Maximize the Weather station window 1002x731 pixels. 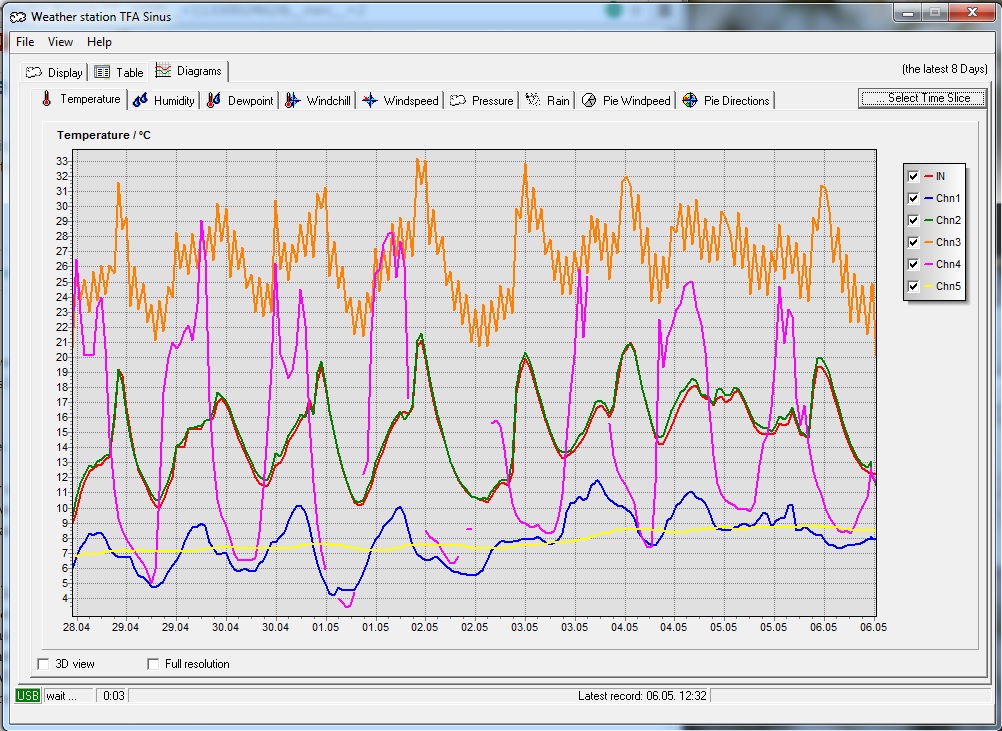[934, 13]
